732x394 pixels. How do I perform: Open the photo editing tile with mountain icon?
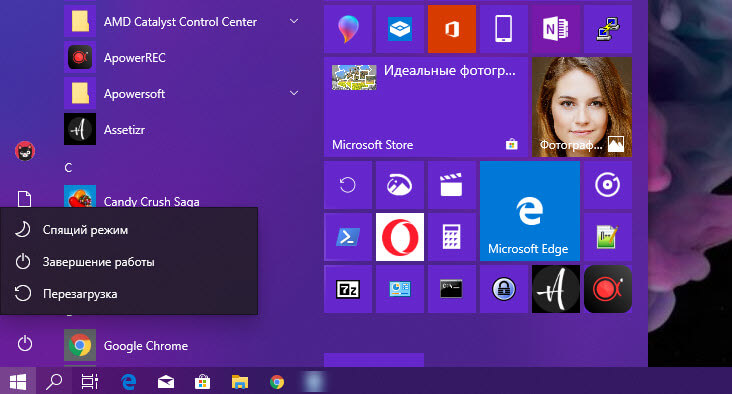400,185
